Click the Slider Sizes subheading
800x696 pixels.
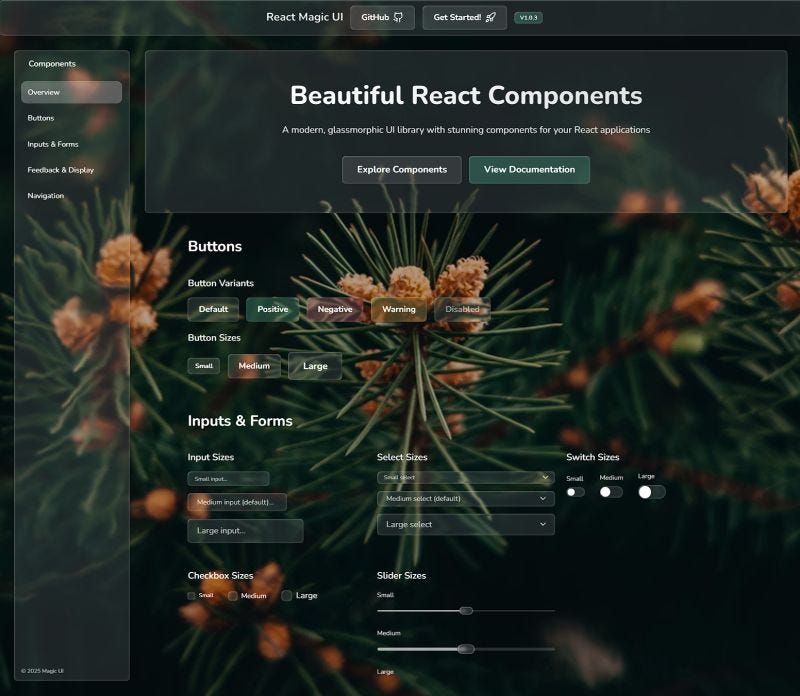coord(402,576)
